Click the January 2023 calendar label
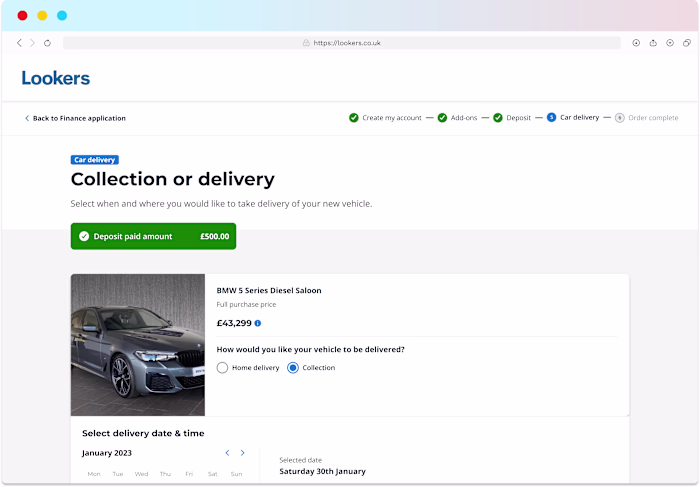The height and width of the screenshot is (487, 700). point(107,453)
